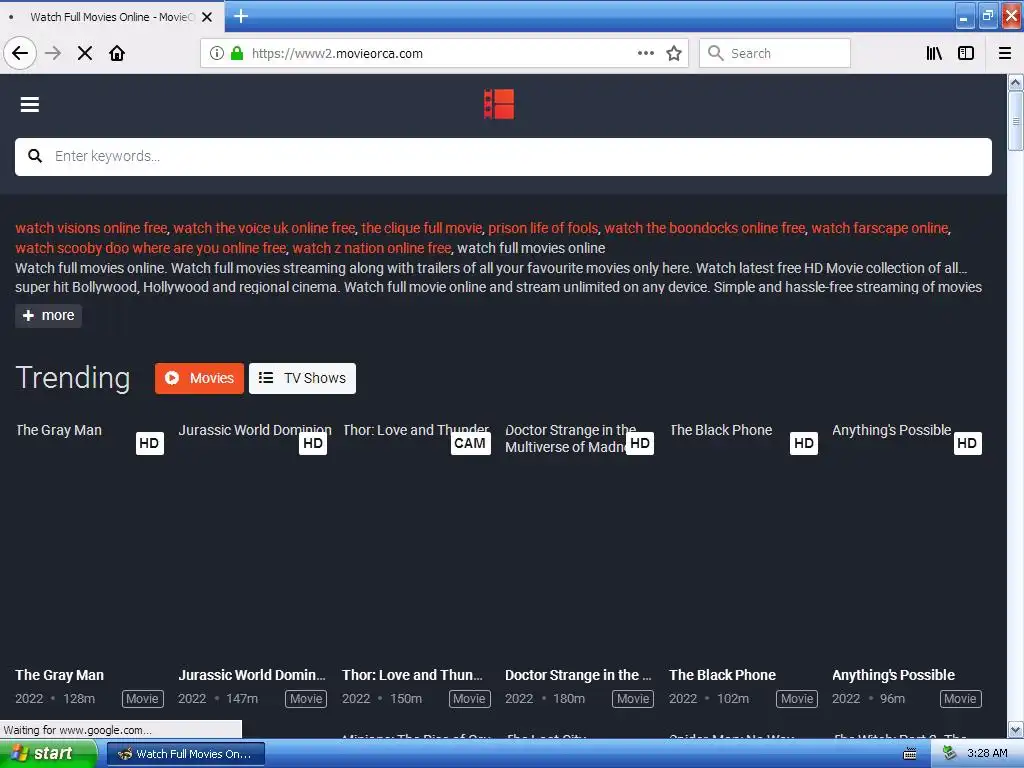Open 'watch the boondocks online free' link
Viewport: 1024px width, 768px height.
(705, 228)
